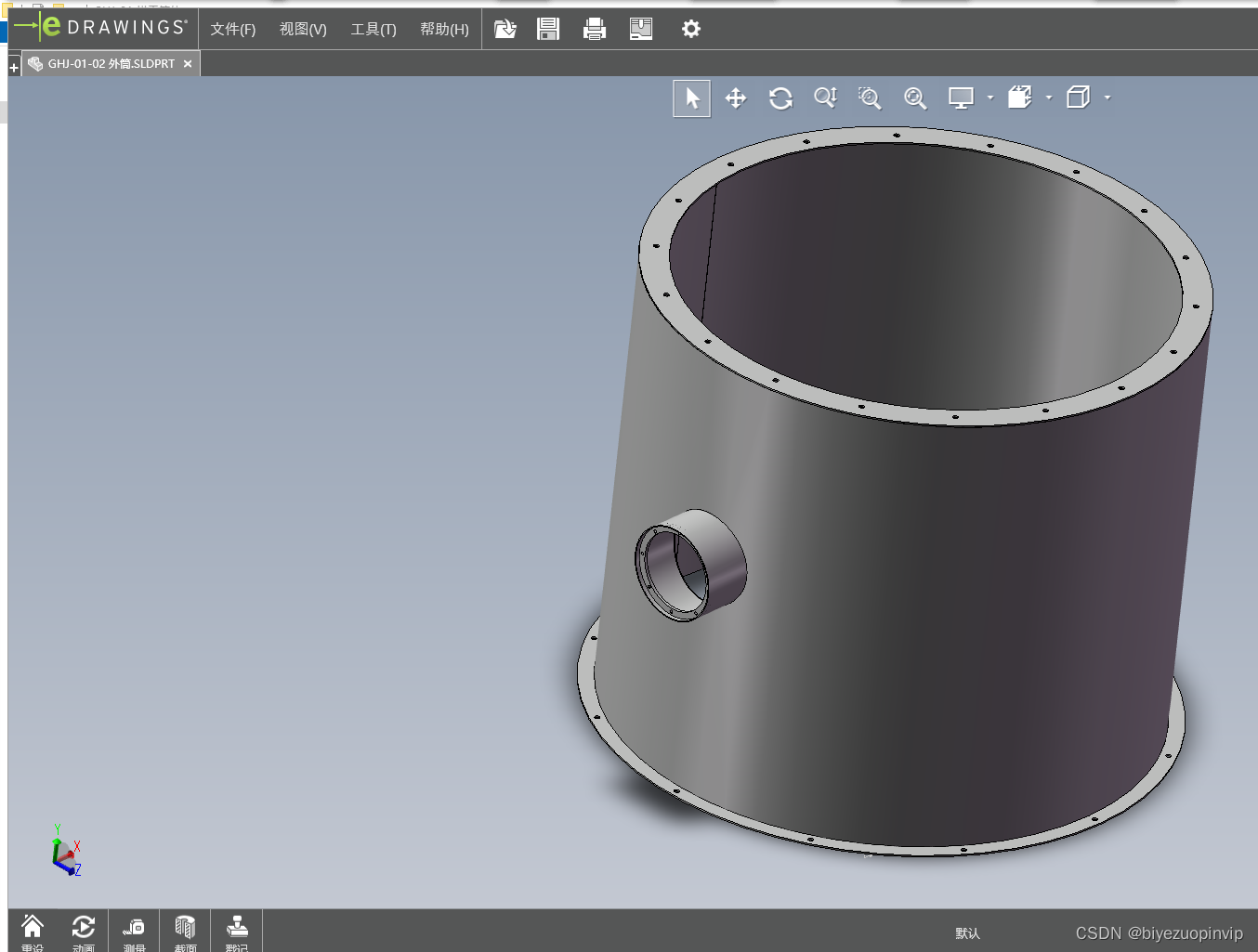The height and width of the screenshot is (952, 1258).
Task: Expand the view orientation dropdown arrow
Action: coord(1049,98)
